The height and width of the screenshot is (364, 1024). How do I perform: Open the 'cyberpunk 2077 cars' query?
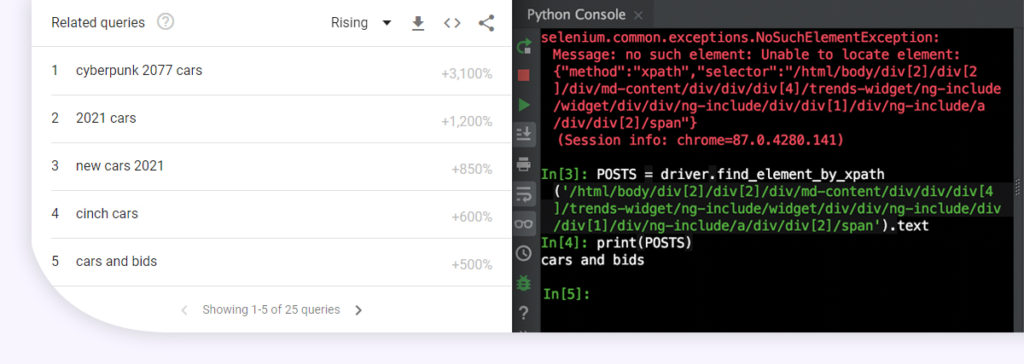pos(139,71)
